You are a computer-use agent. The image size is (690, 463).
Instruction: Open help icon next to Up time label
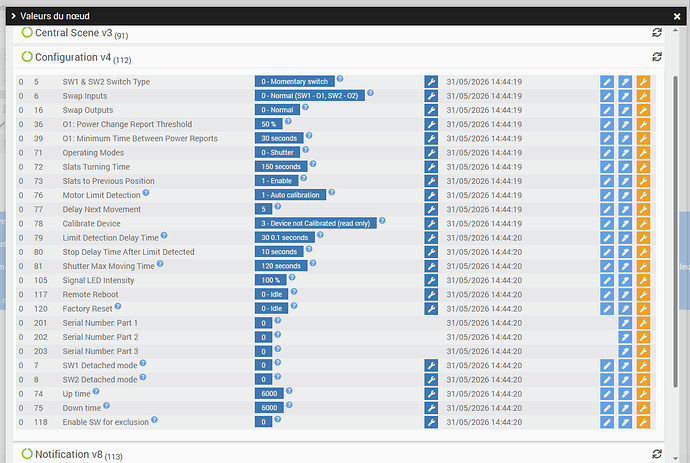click(96, 391)
